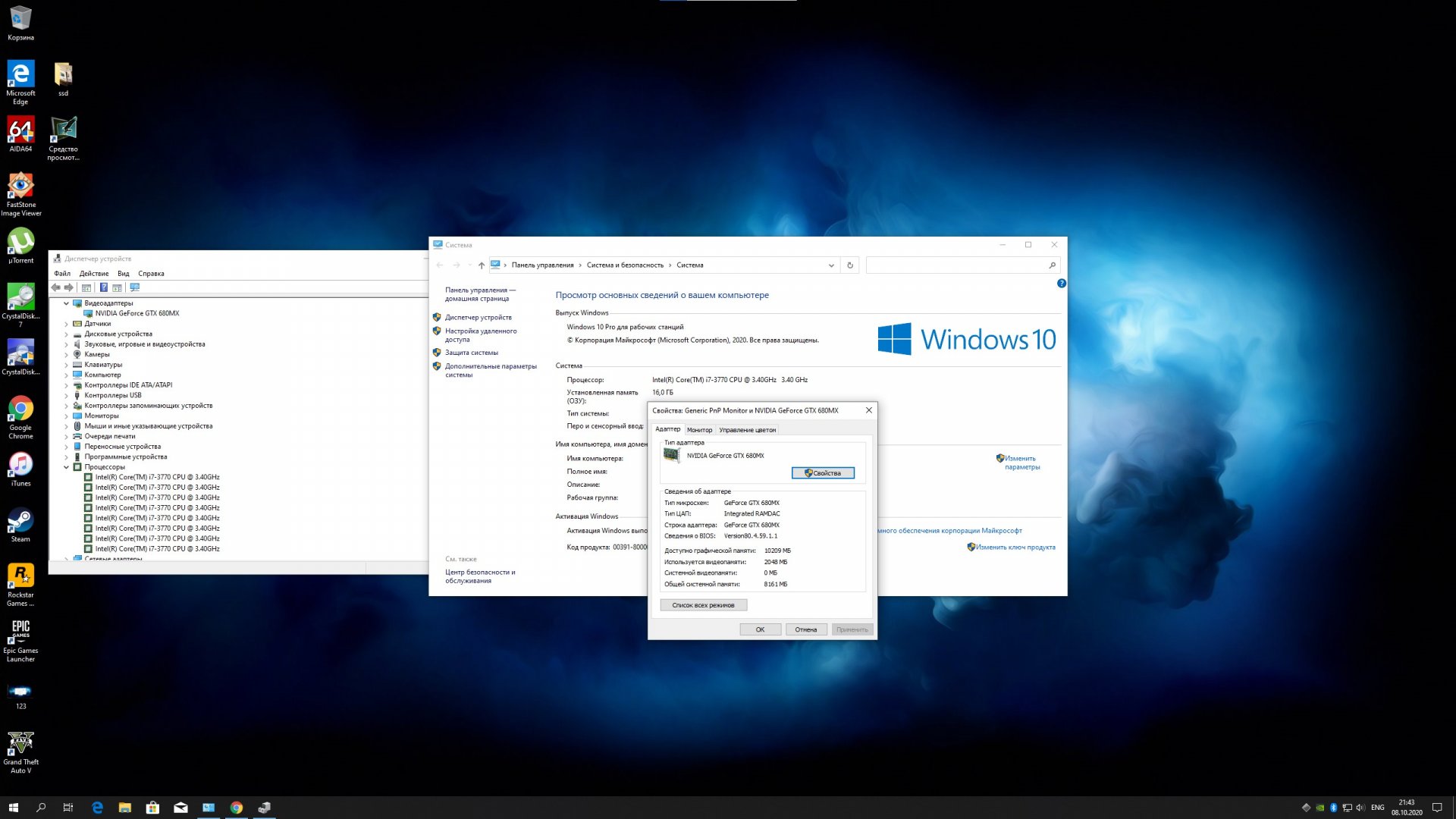The height and width of the screenshot is (819, 1456).
Task: Open the Диспетчер устройств sidebar link
Action: [478, 318]
